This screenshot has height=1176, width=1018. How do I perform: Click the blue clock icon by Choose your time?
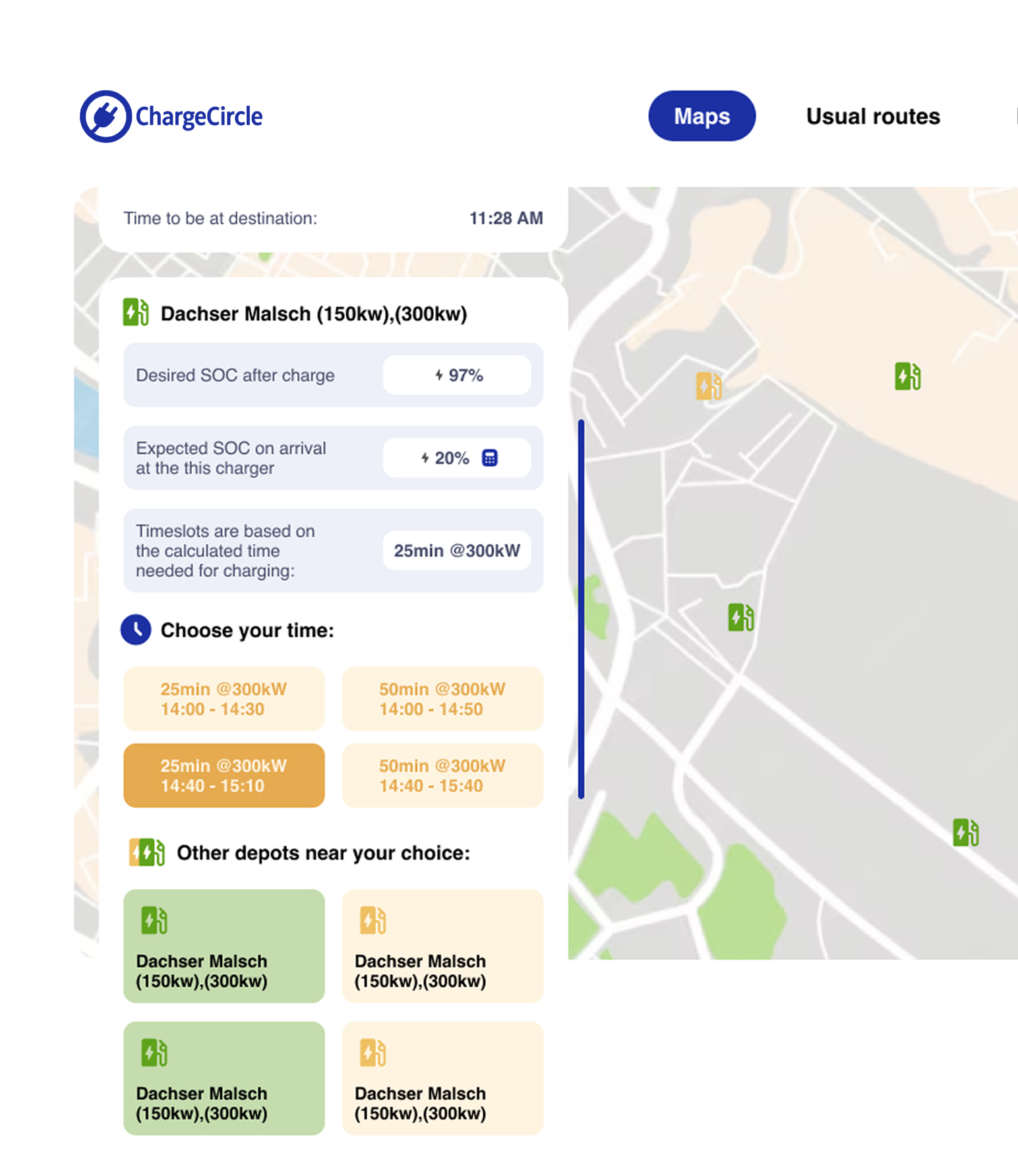[x=136, y=630]
